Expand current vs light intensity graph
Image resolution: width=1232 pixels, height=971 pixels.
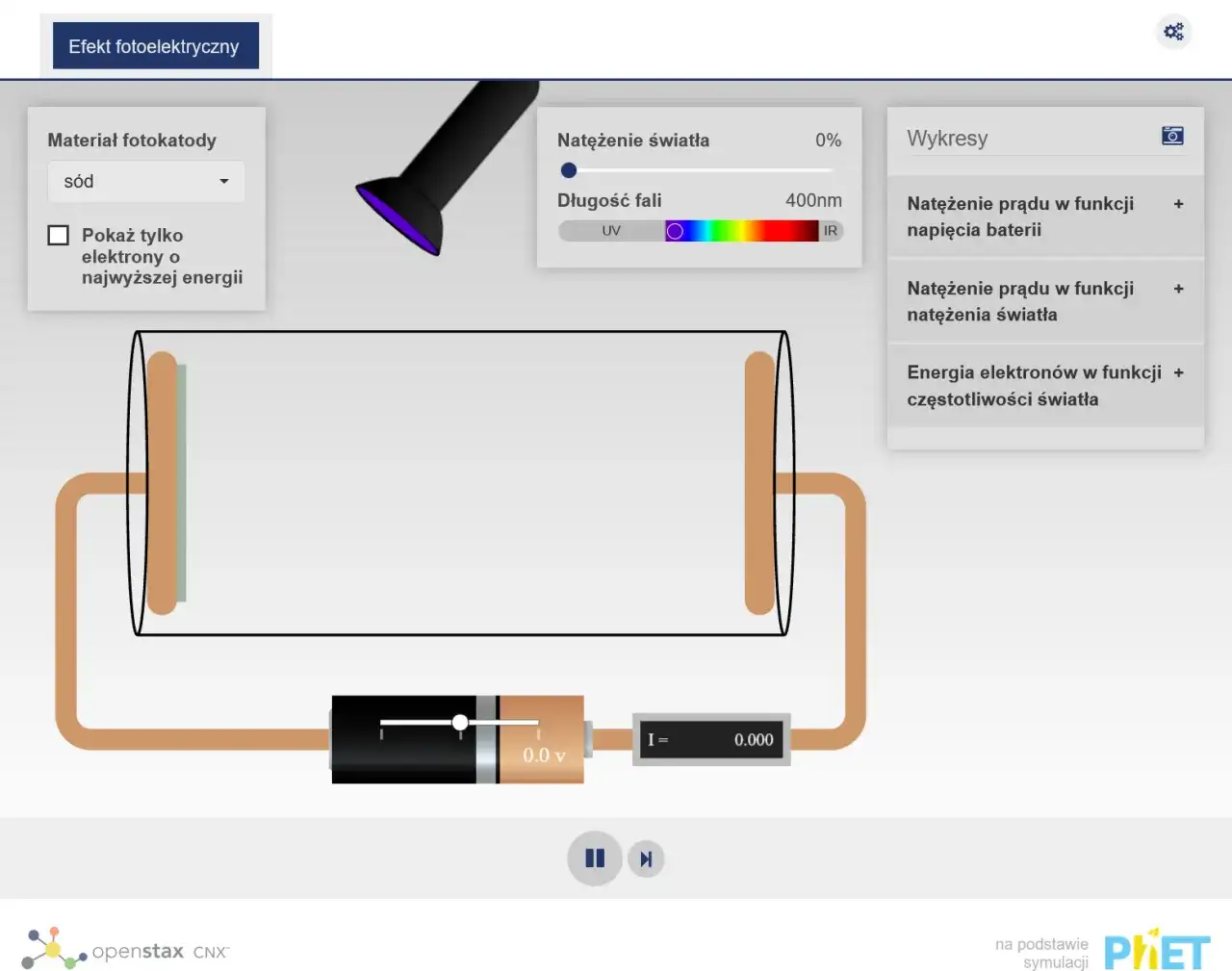click(x=1178, y=289)
